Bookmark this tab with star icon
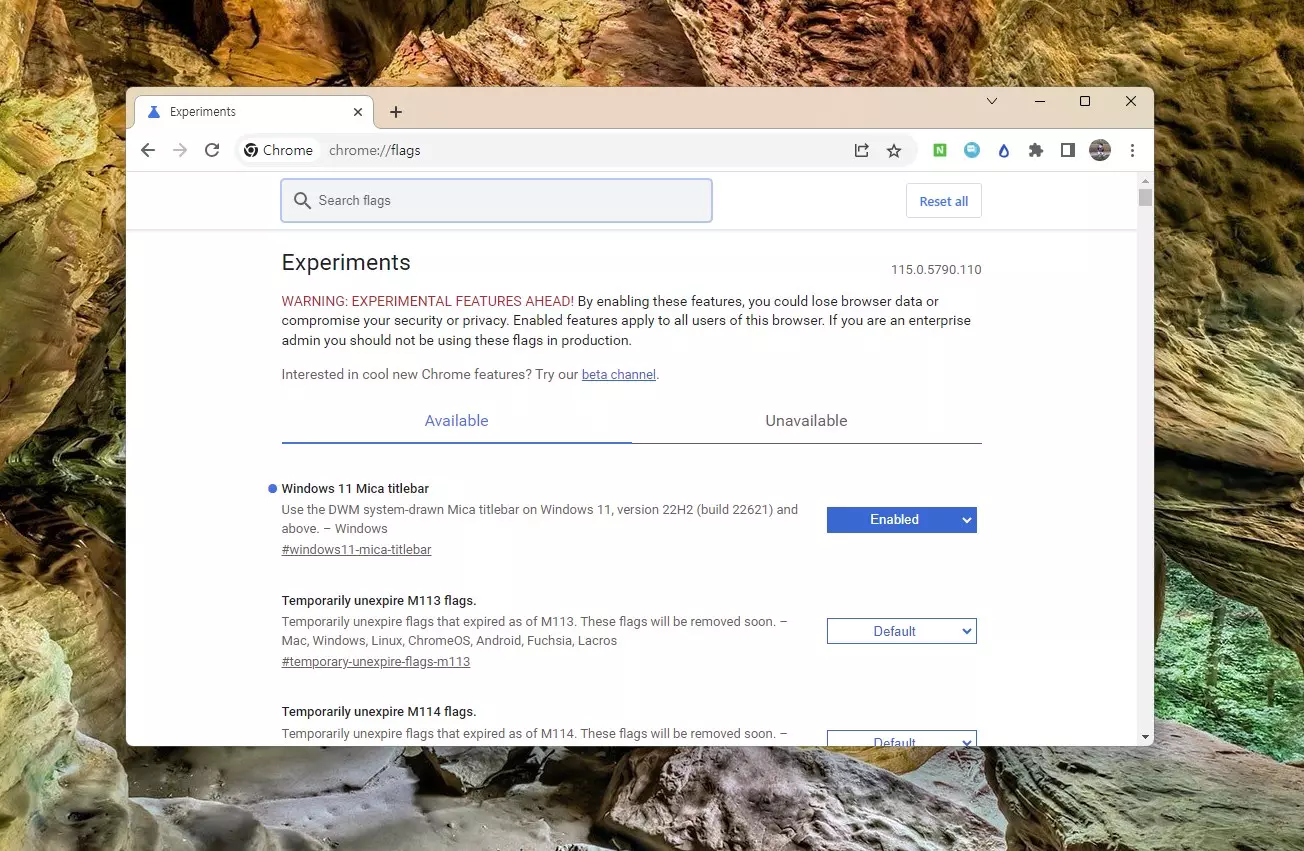 [x=894, y=150]
